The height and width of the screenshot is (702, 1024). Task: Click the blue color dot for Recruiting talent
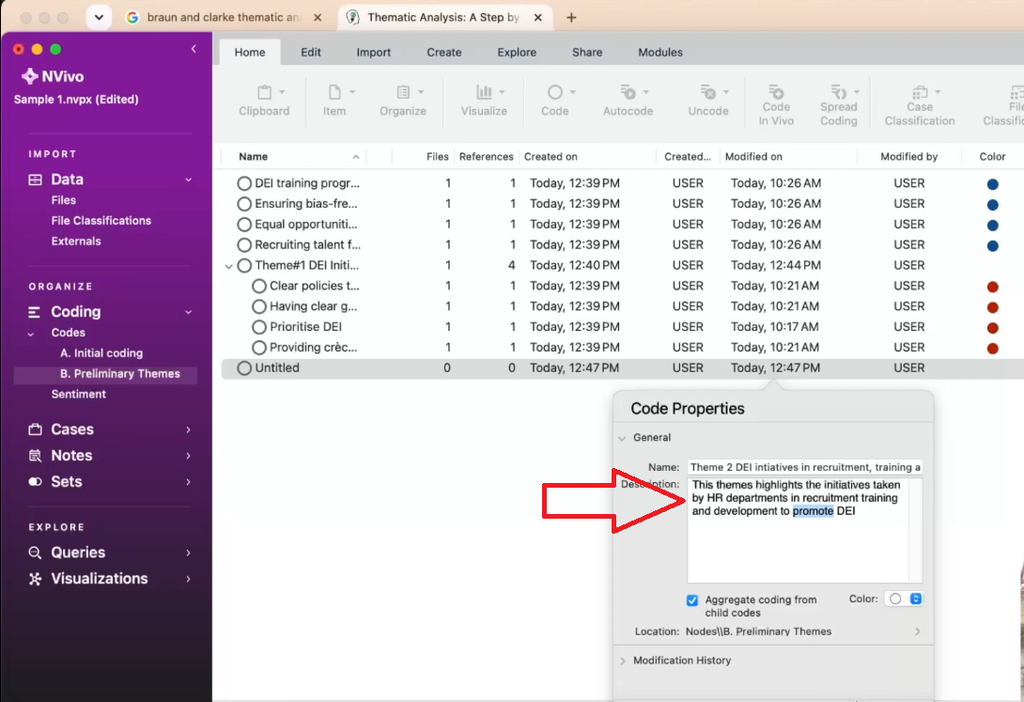click(x=992, y=246)
